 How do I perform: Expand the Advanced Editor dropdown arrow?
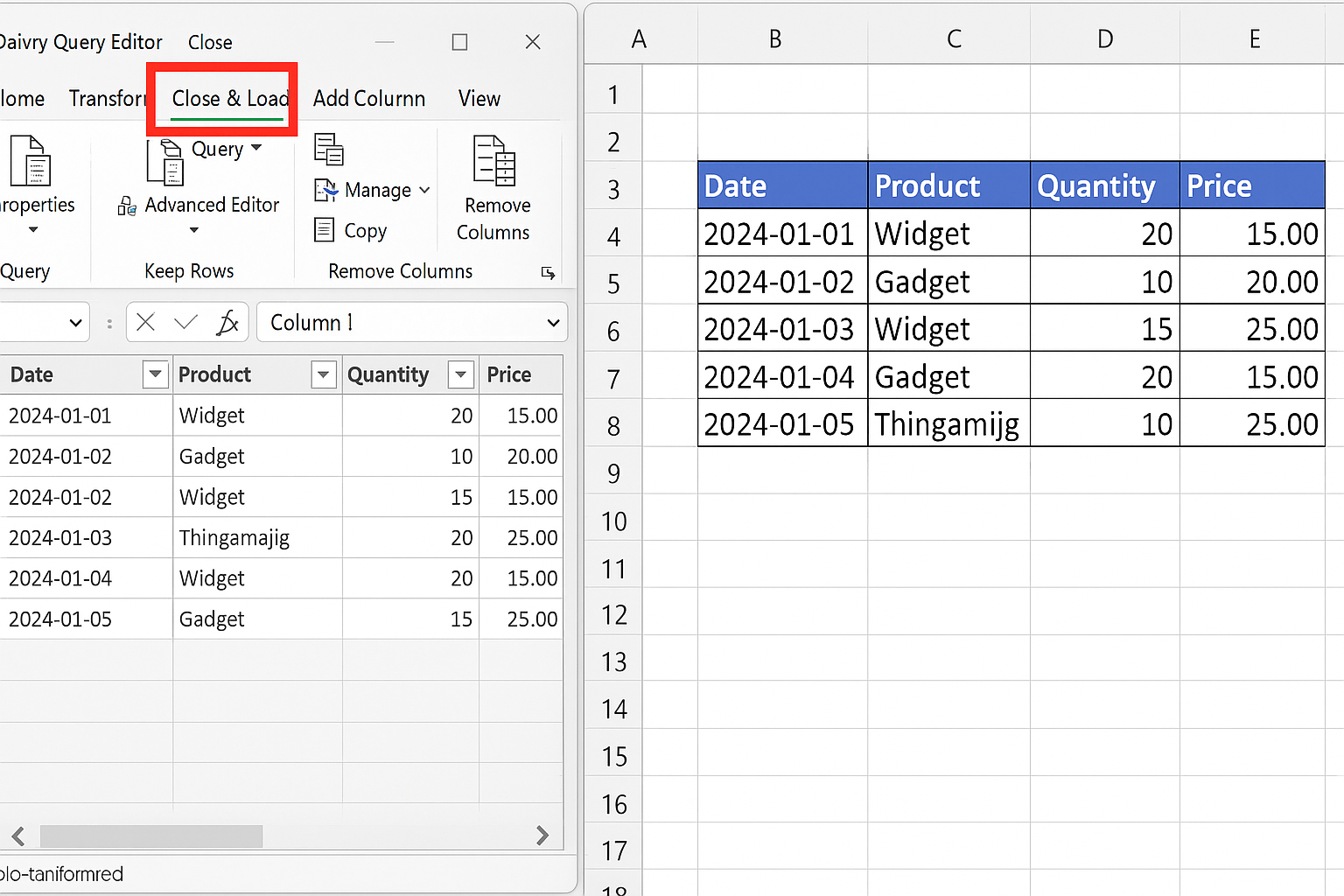pos(194,230)
